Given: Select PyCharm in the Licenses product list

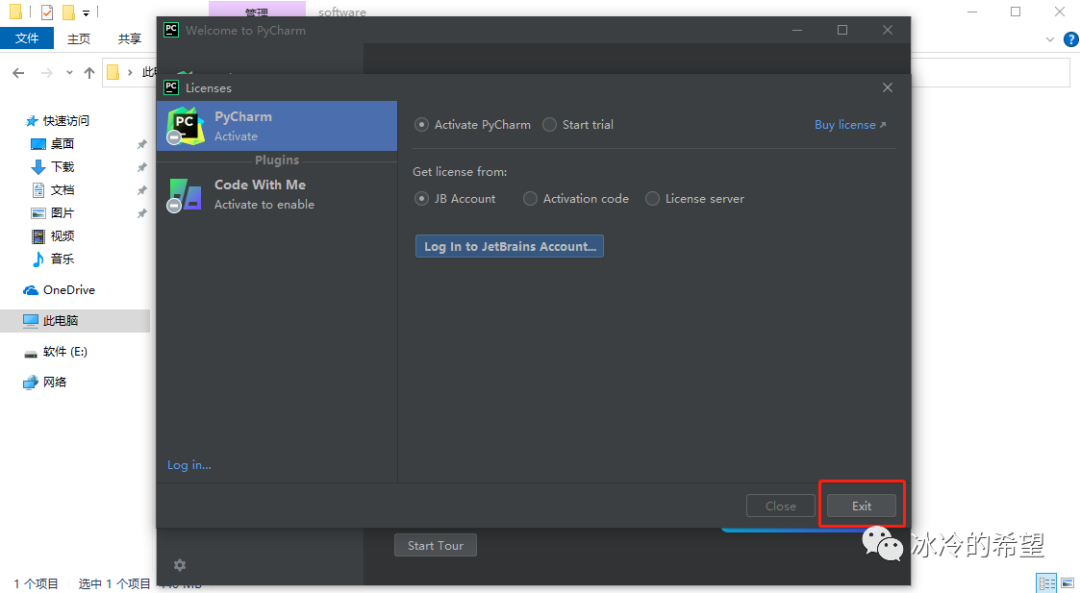Looking at the screenshot, I should tap(277, 126).
